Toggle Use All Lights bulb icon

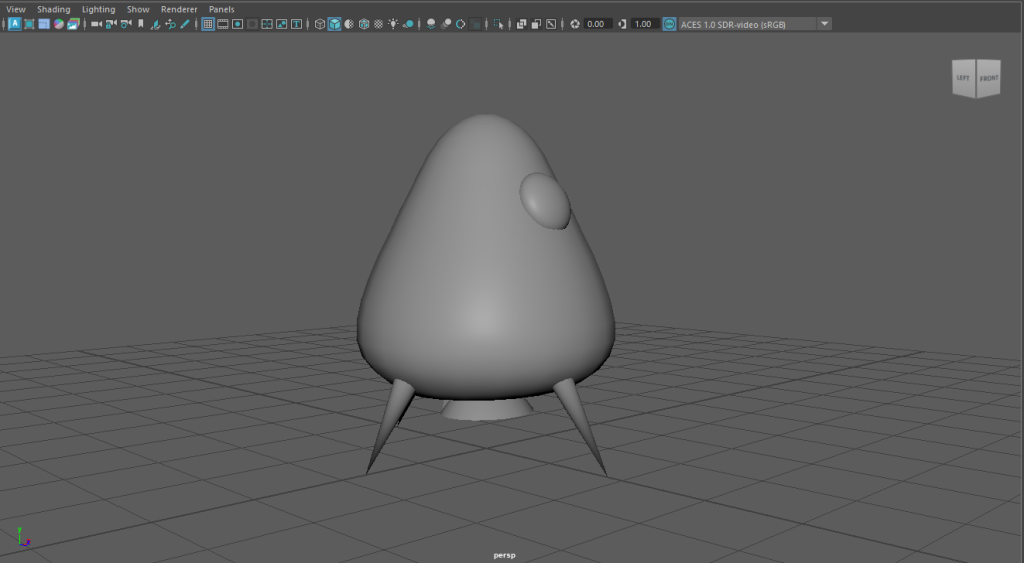pos(393,23)
